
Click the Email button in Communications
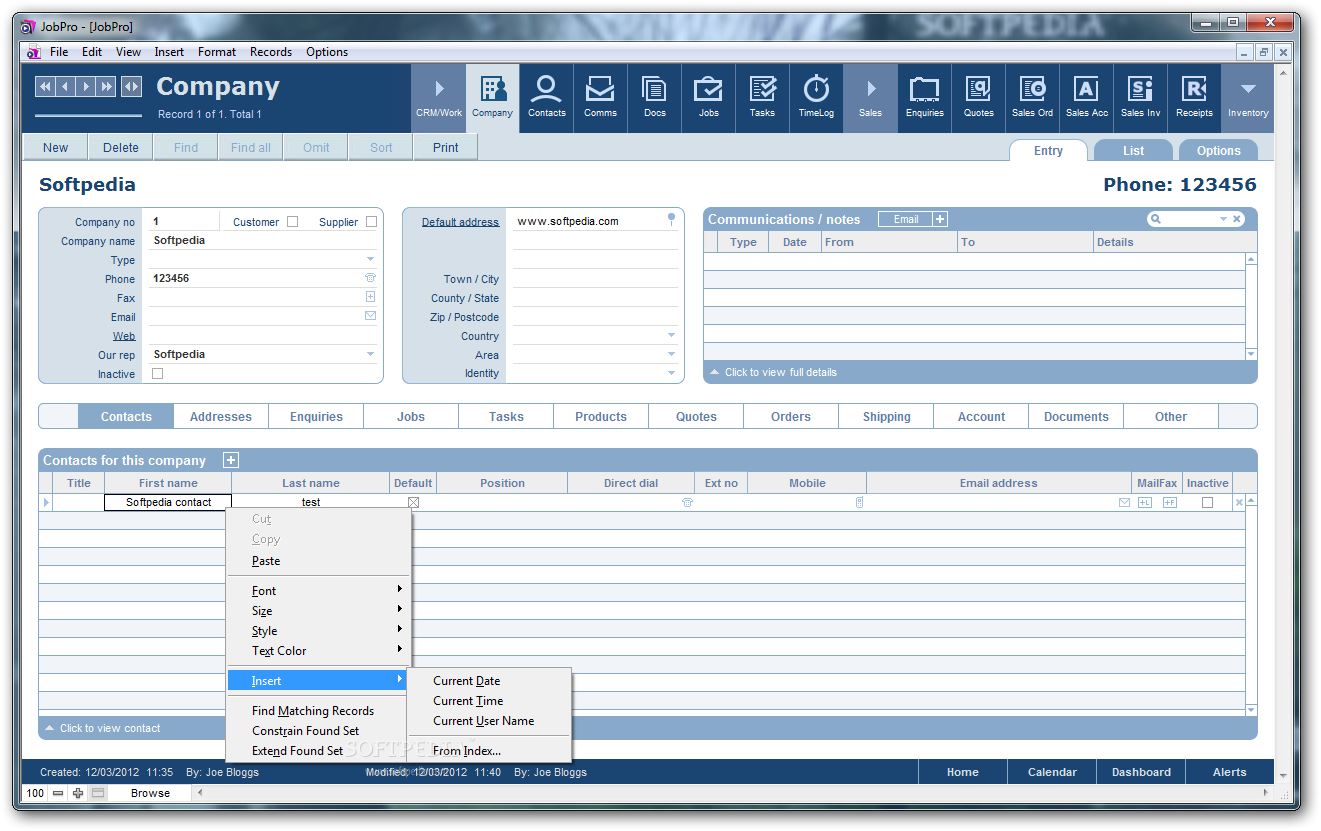[x=905, y=219]
